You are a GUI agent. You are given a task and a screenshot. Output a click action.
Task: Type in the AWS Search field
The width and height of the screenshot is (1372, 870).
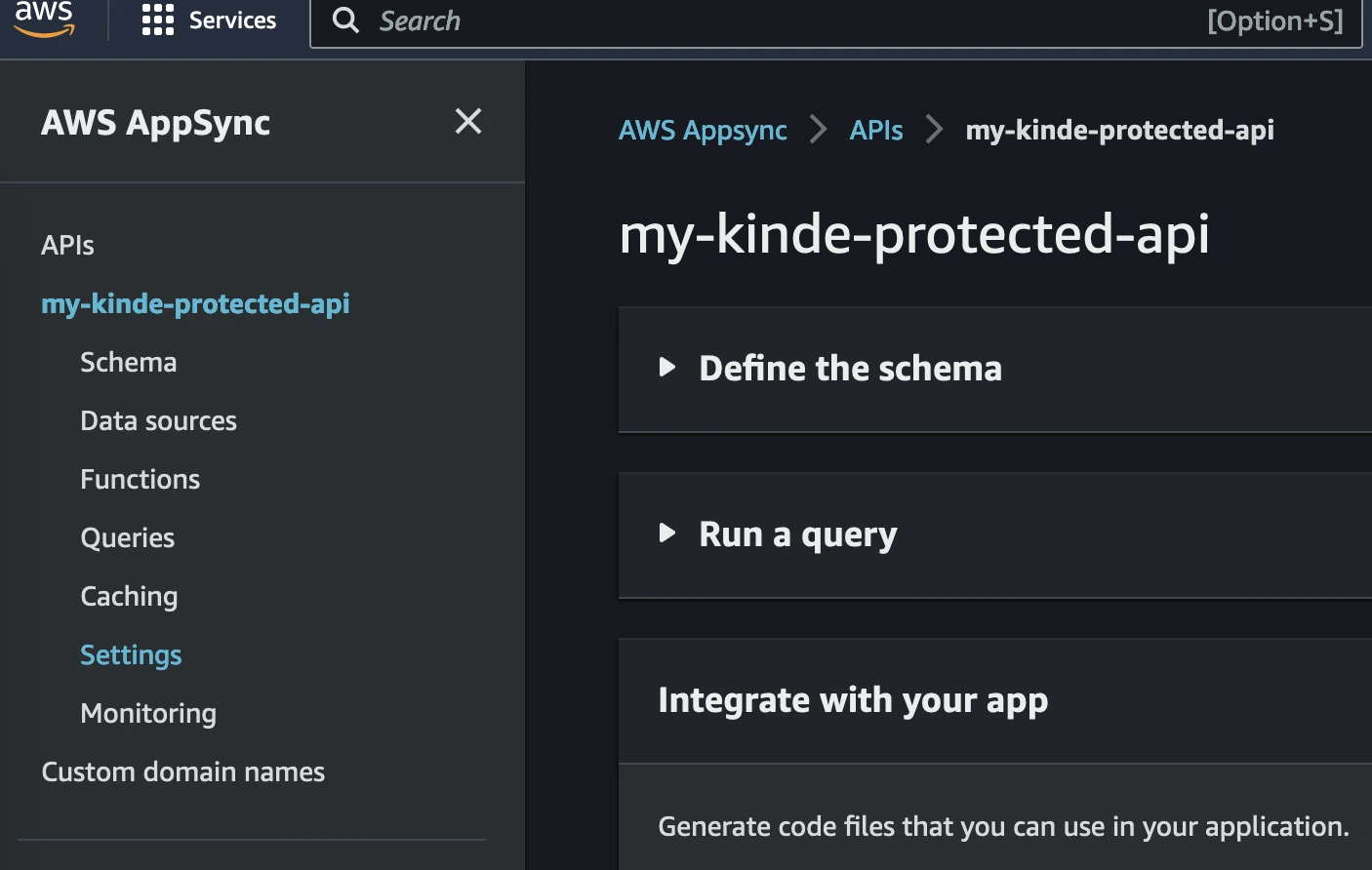(781, 21)
